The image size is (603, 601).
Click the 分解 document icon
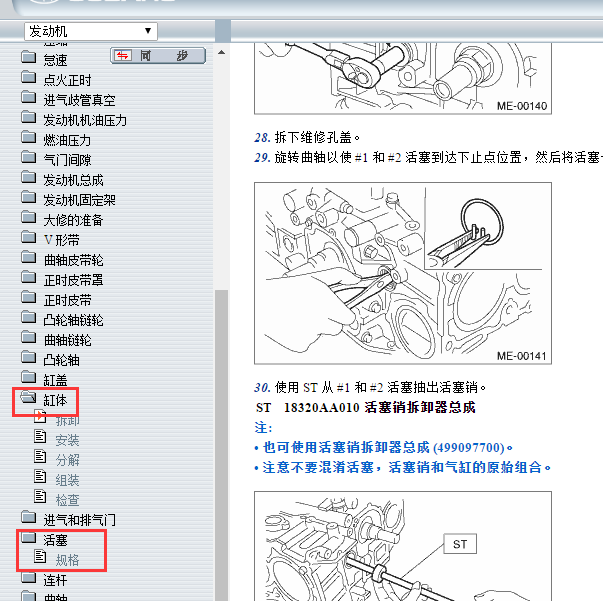40,456
